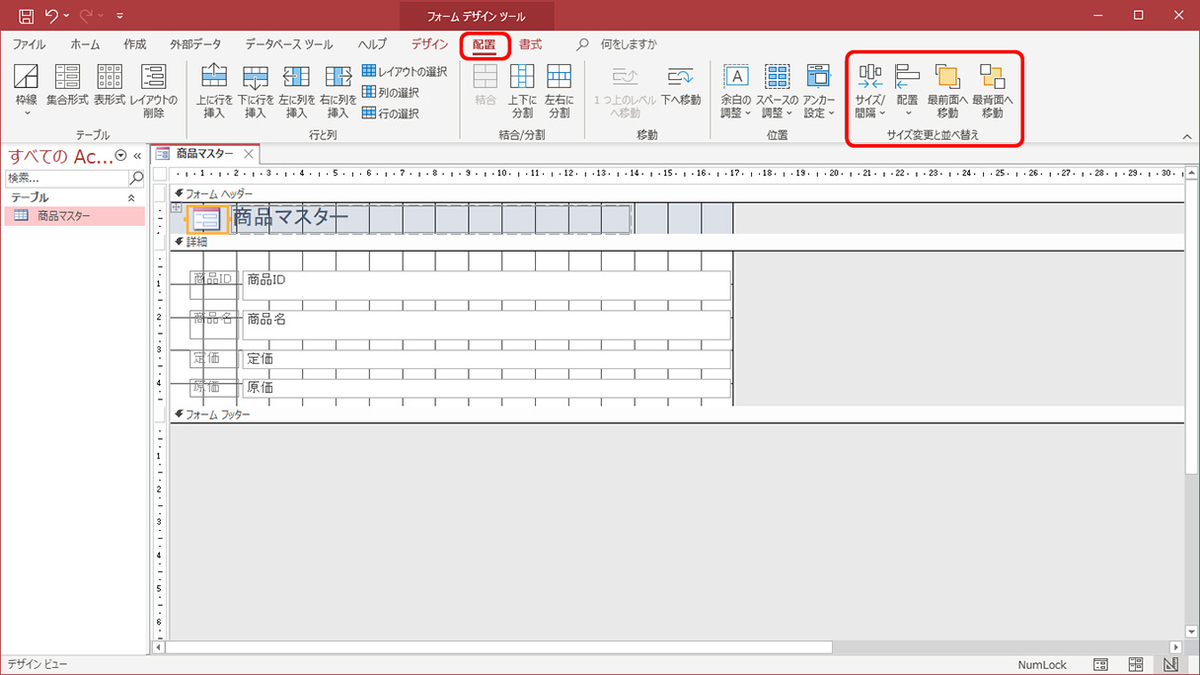Select design view button in status bar

click(1170, 665)
